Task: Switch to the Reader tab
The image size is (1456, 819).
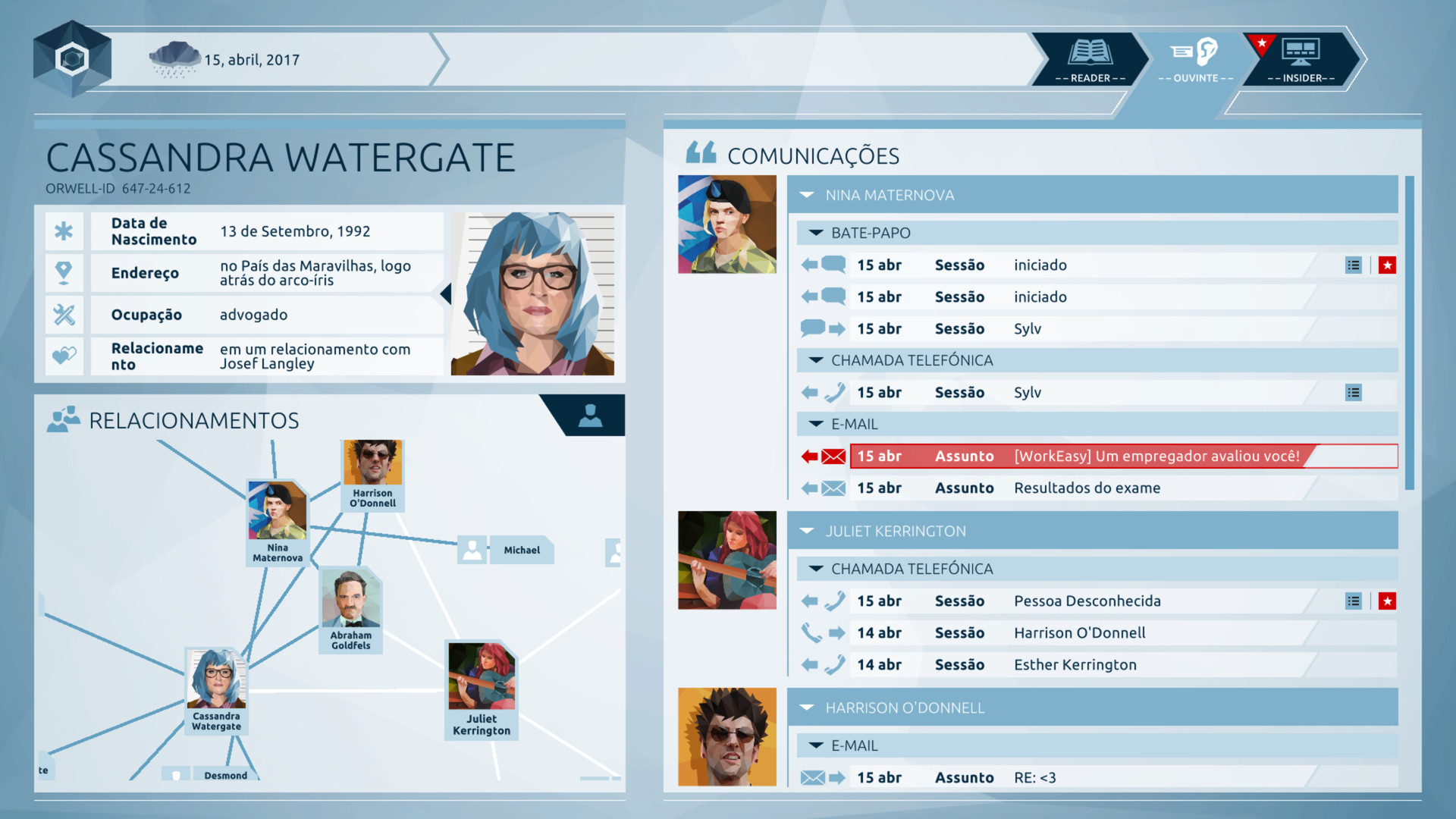Action: pos(1090,59)
